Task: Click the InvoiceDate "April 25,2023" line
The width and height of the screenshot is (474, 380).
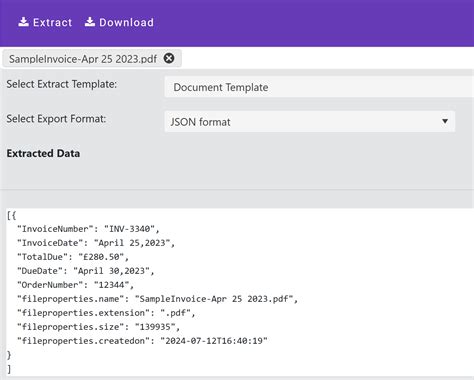Action: [96, 243]
